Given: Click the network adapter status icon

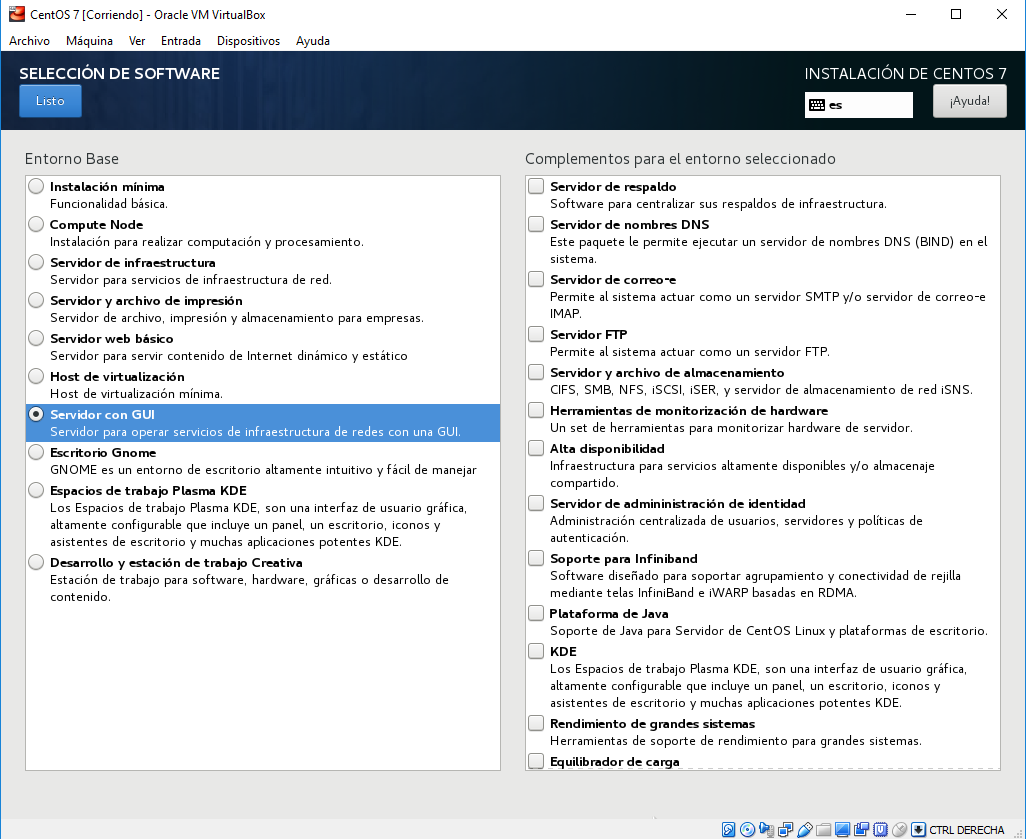Looking at the screenshot, I should point(785,829).
